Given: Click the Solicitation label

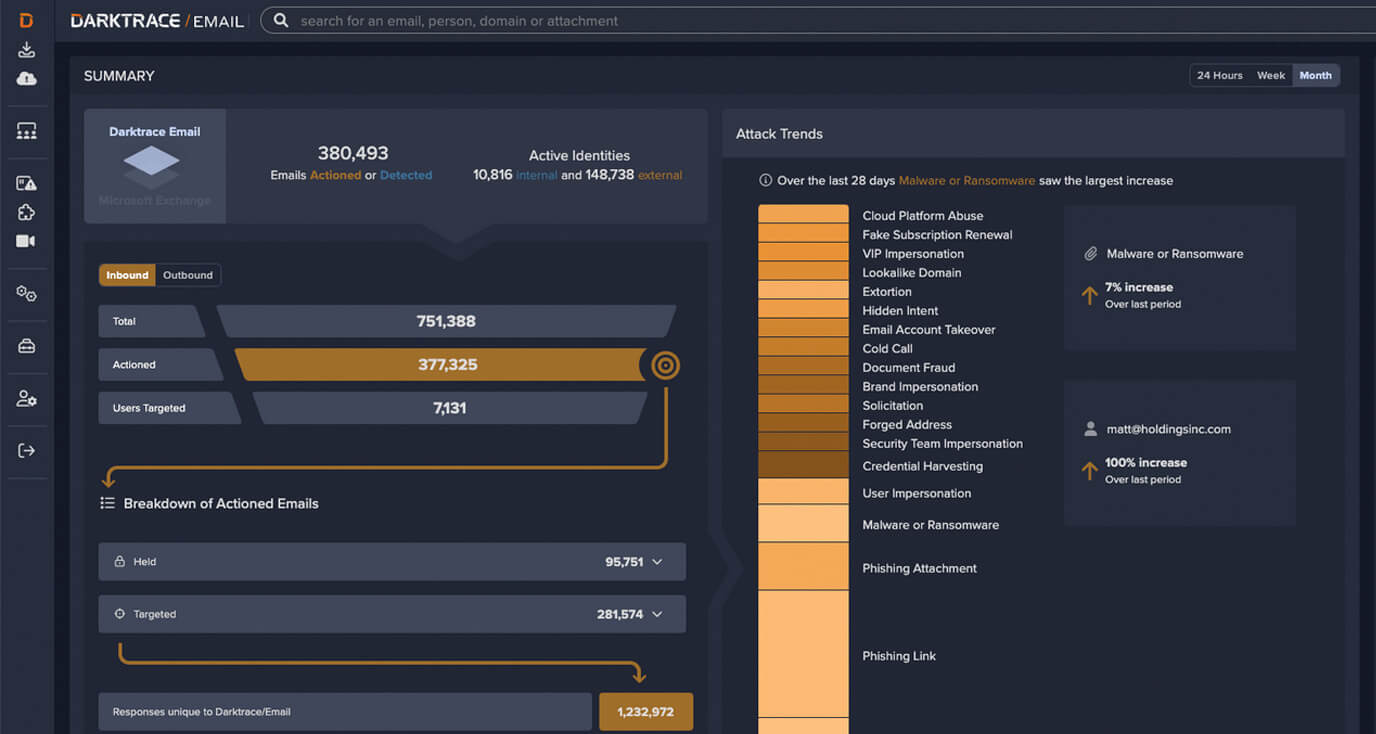Looking at the screenshot, I should click(x=893, y=406).
